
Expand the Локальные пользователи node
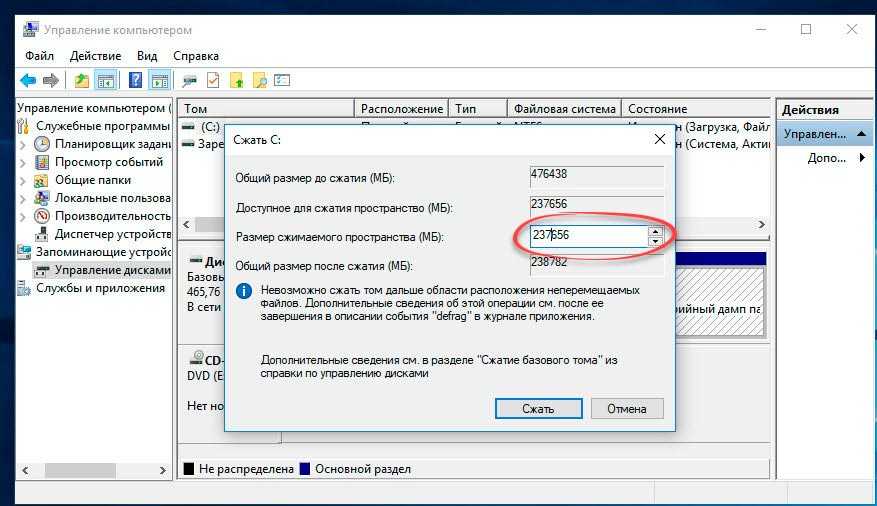23,198
